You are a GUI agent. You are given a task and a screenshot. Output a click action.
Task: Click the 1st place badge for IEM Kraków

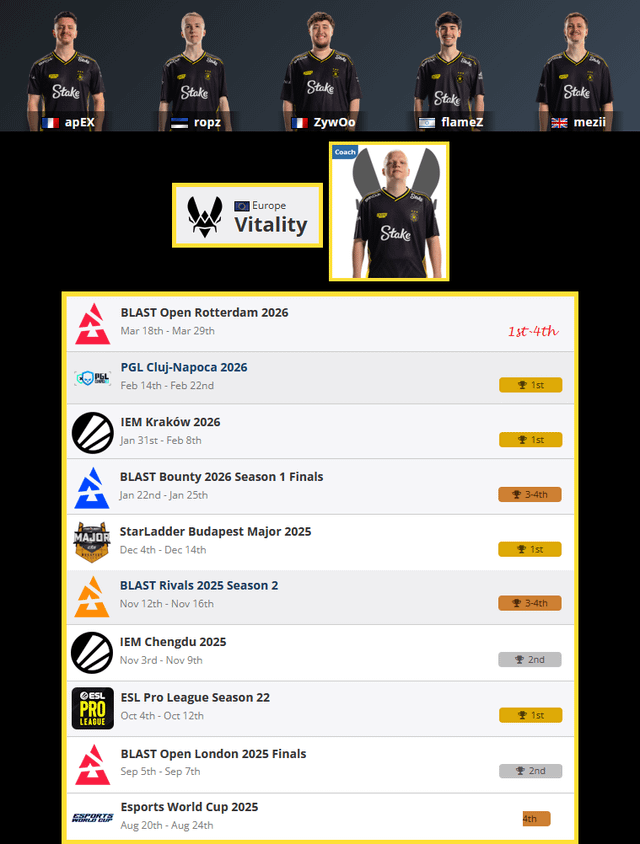pos(531,440)
